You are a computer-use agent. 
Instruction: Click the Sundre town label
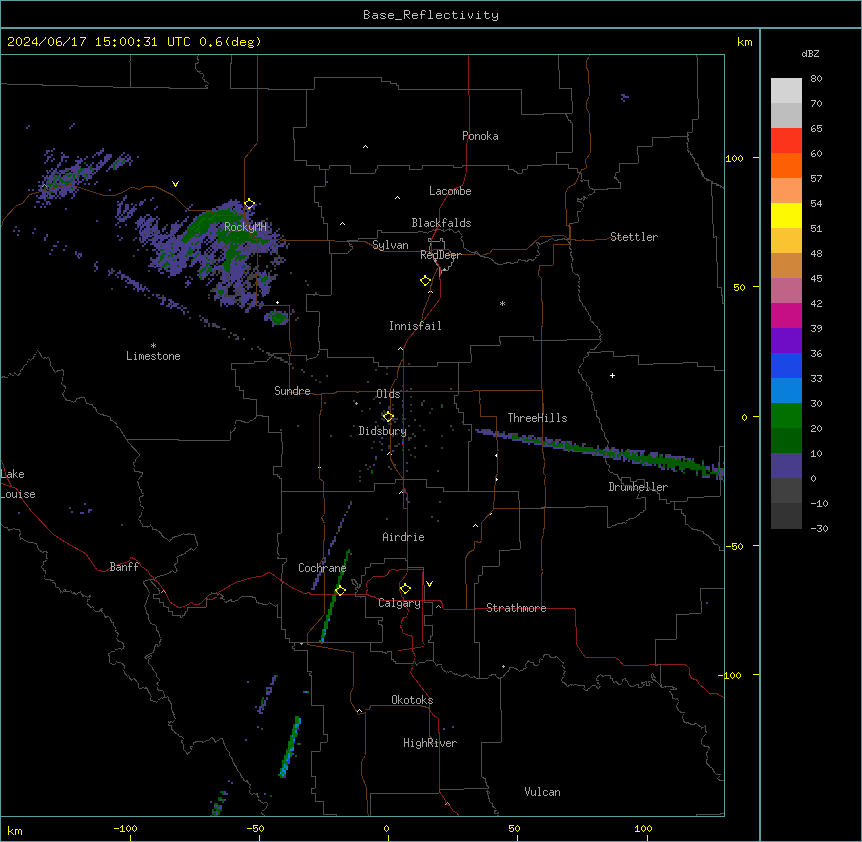coord(292,391)
